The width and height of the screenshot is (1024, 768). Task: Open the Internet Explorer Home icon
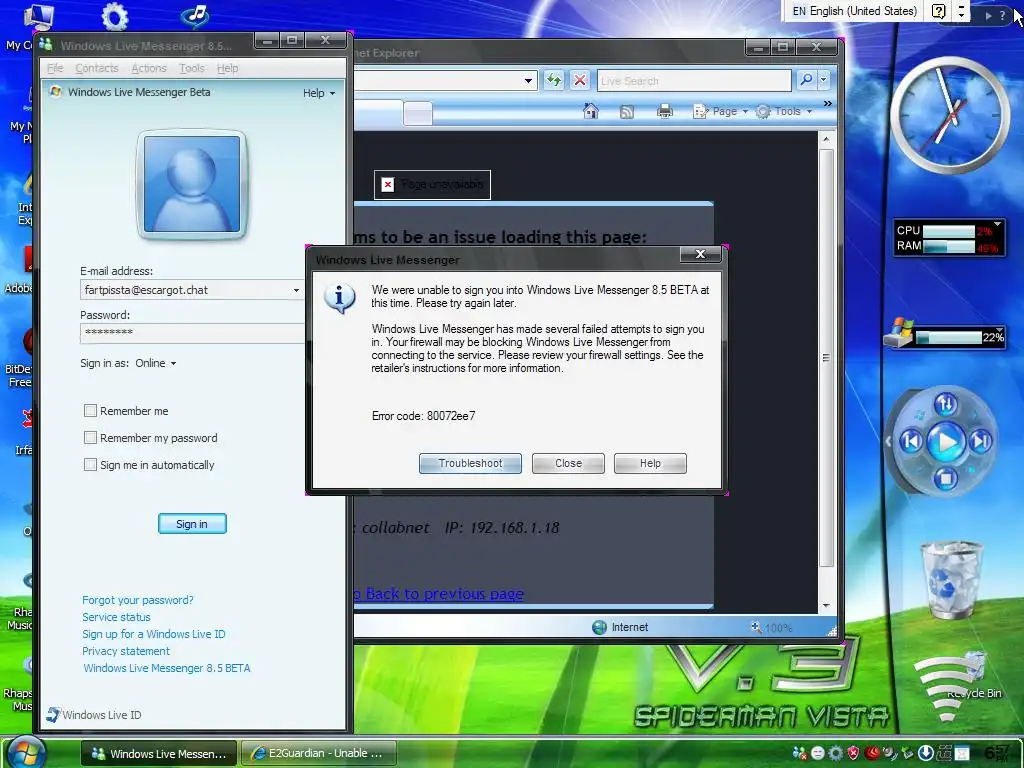[x=590, y=111]
